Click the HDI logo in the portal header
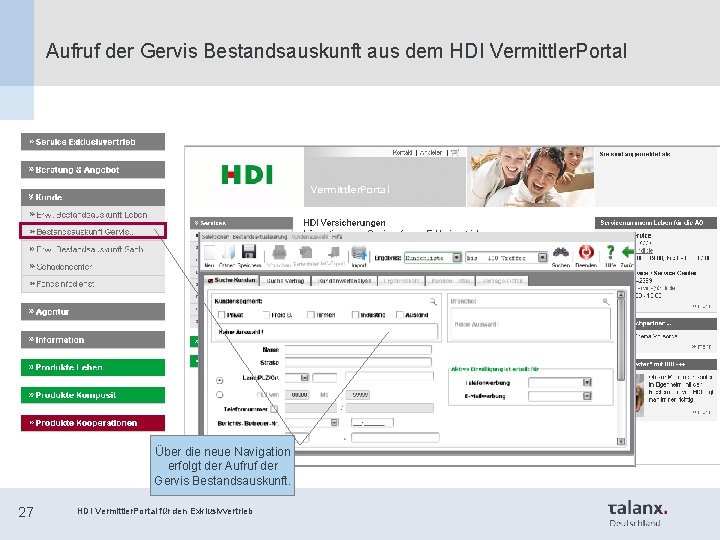The height and width of the screenshot is (540, 720). coord(247,174)
